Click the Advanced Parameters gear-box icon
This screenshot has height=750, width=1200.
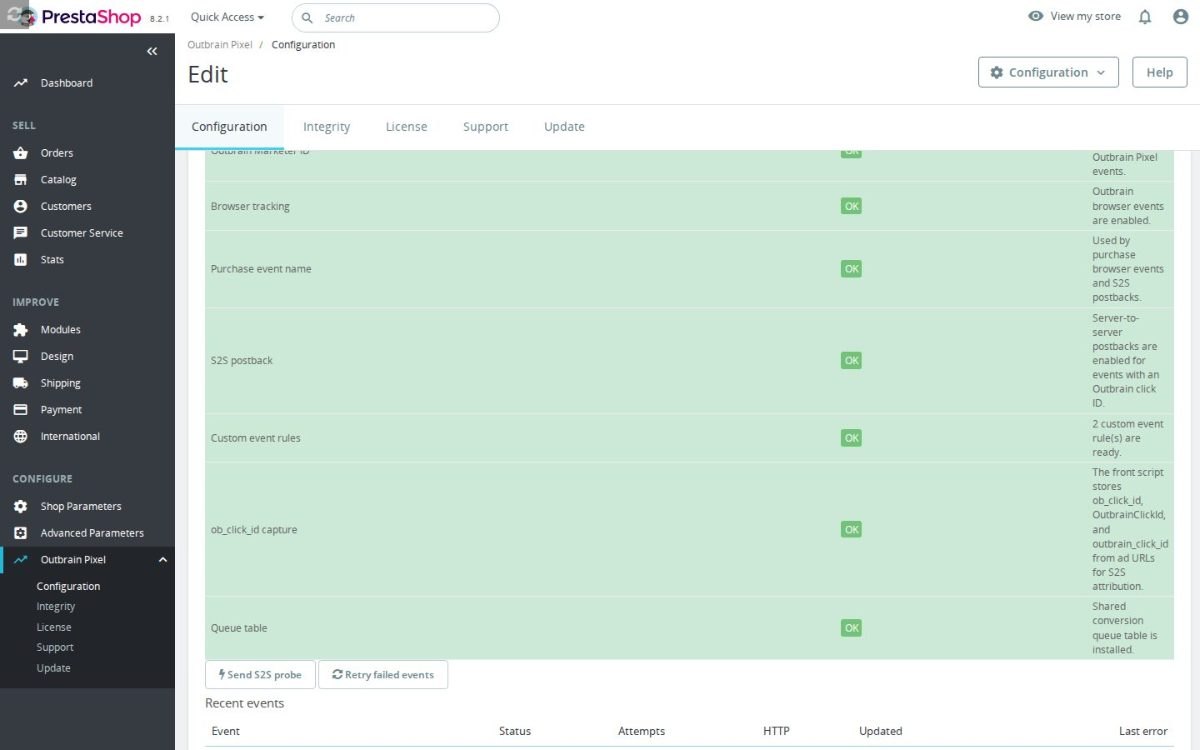20,533
